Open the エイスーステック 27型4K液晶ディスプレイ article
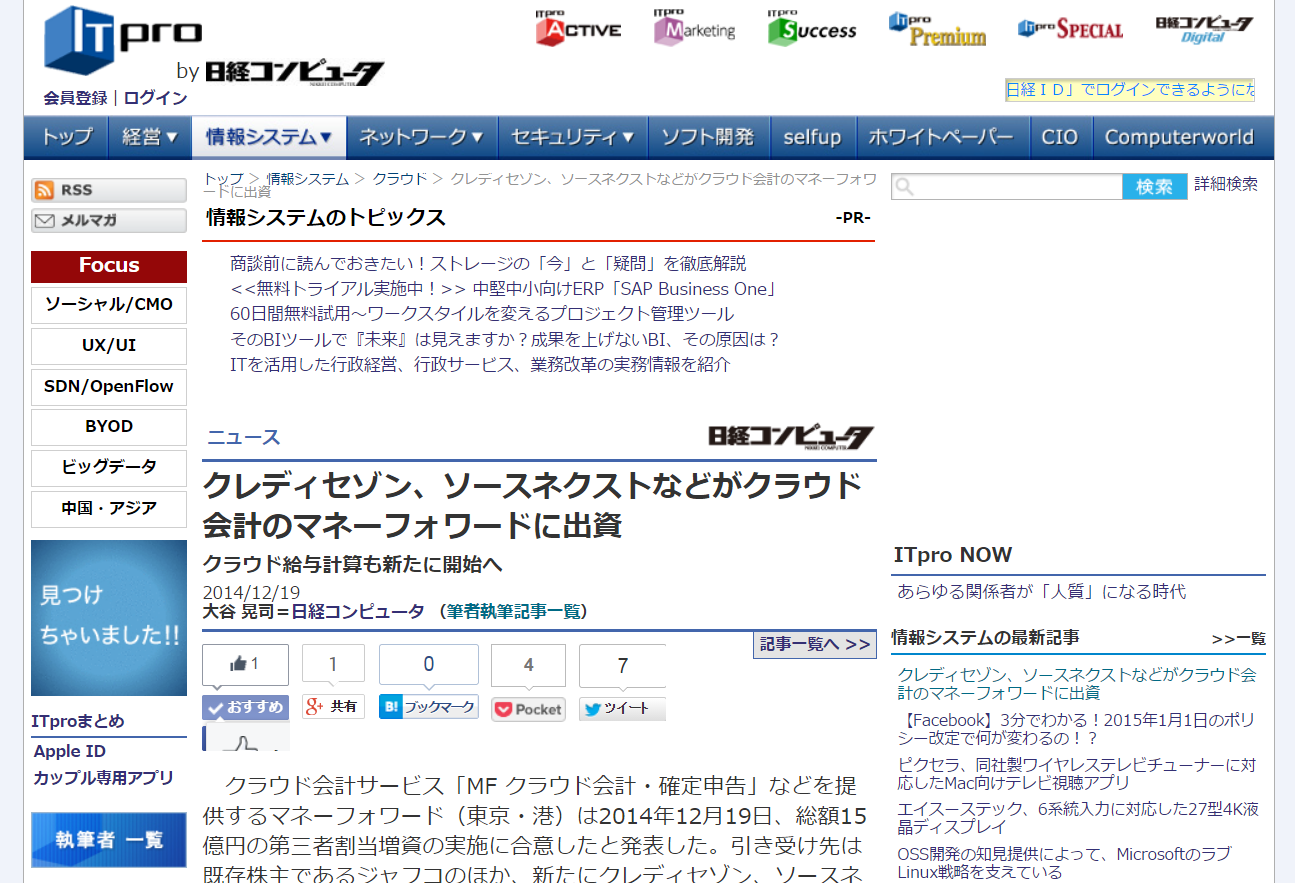 [x=1078, y=819]
